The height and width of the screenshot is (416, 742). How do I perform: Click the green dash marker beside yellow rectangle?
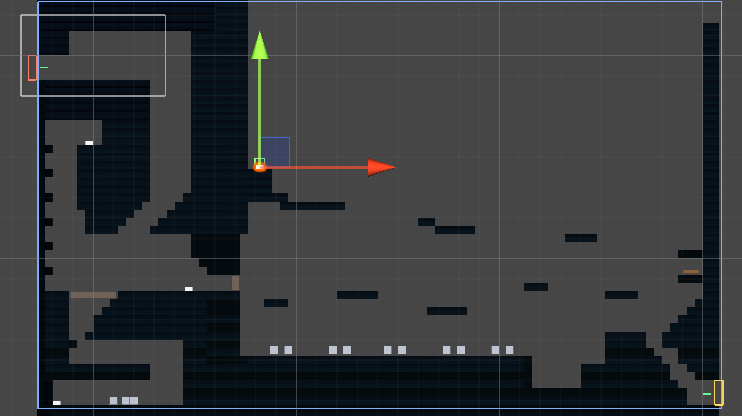tap(707, 394)
